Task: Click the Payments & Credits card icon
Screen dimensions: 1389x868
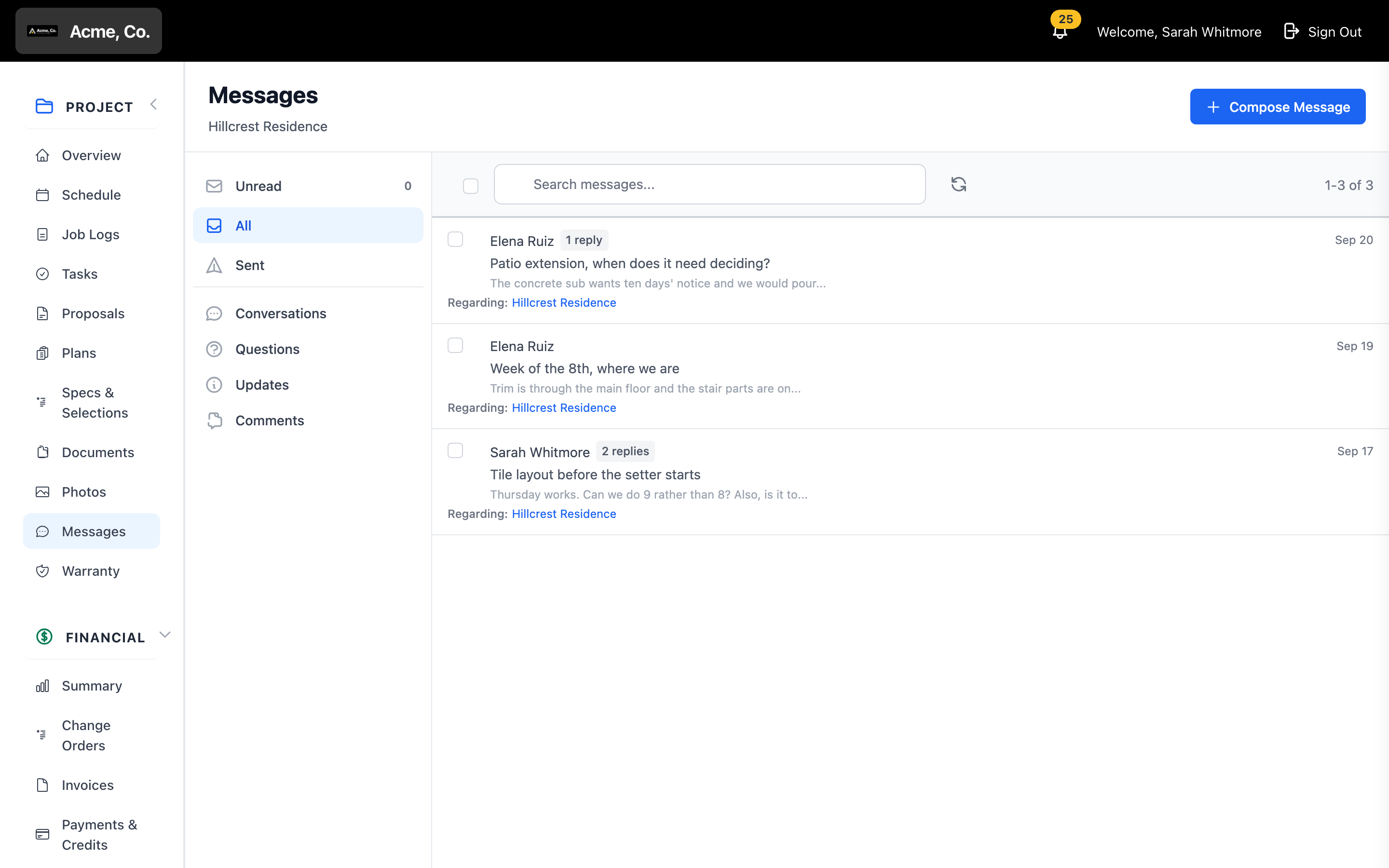Action: (x=42, y=835)
